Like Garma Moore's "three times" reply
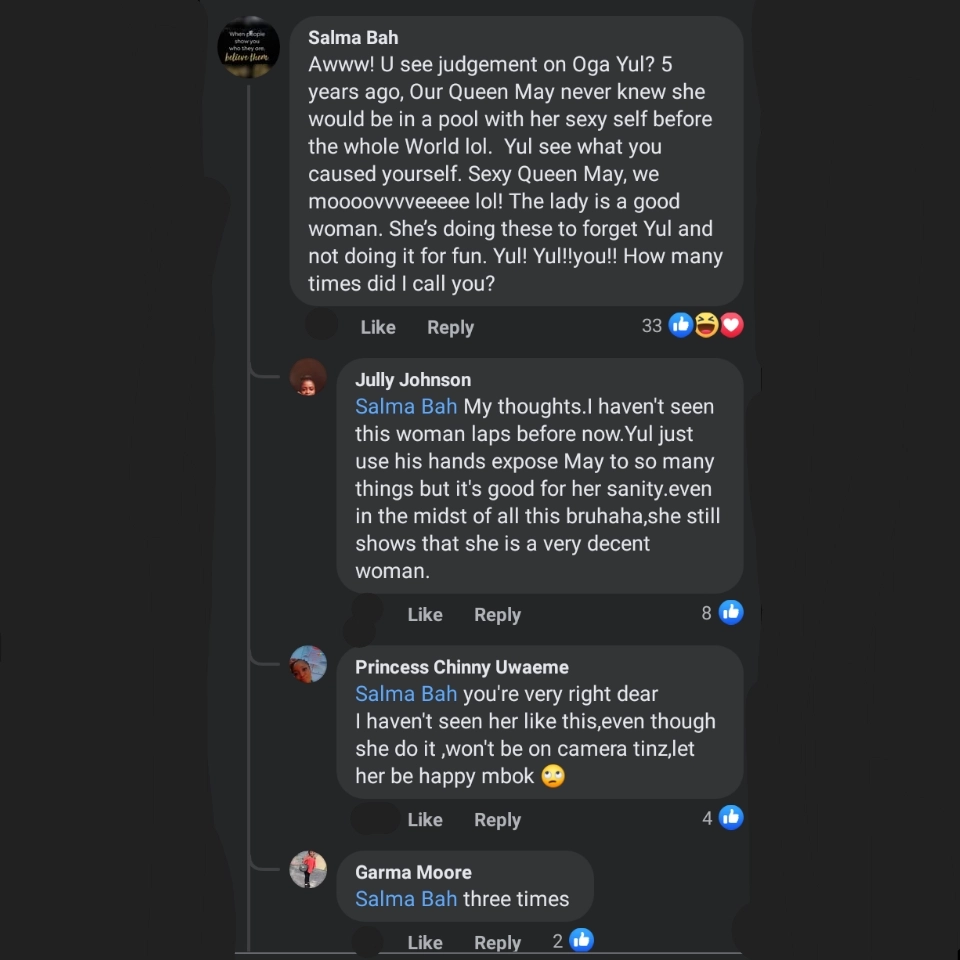Viewport: 960px width, 960px height. click(425, 942)
